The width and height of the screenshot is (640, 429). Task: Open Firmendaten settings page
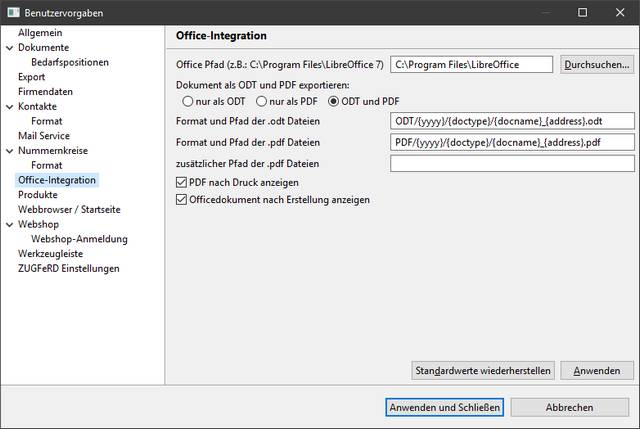point(45,91)
